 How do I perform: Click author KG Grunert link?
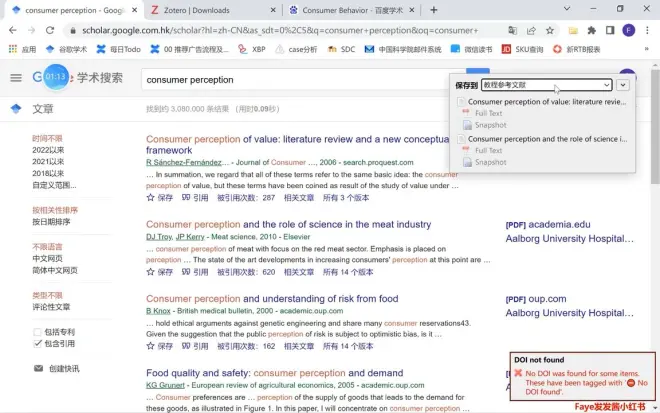165,386
